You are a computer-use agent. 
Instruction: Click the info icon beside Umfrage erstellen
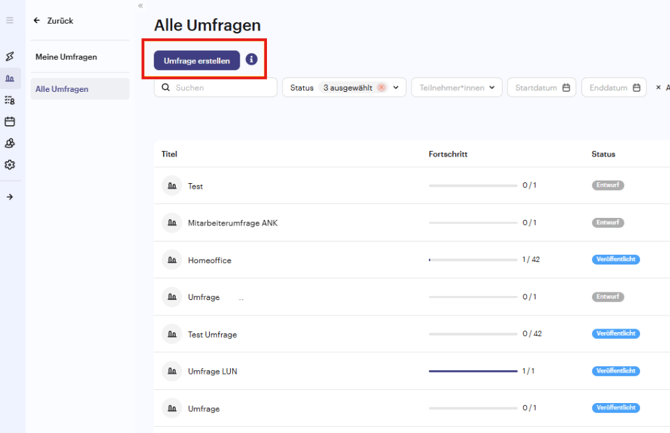pyautogui.click(x=252, y=60)
